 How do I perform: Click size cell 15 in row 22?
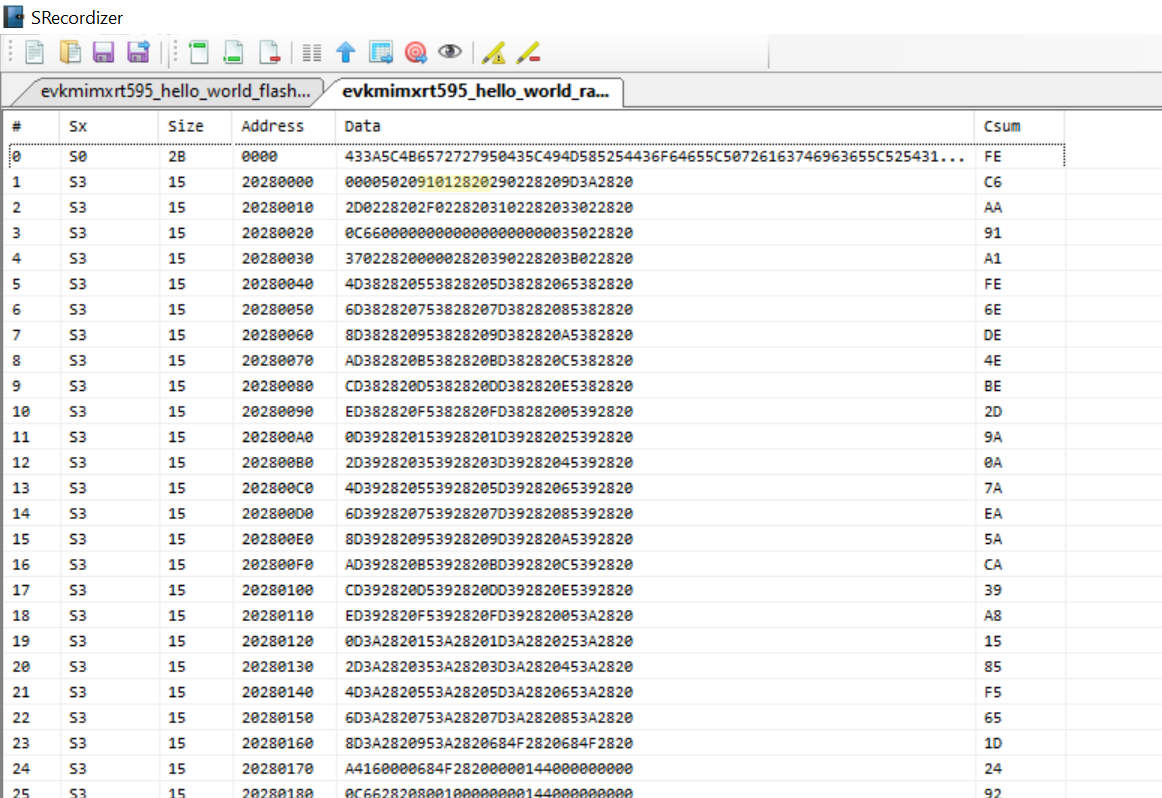point(195,718)
